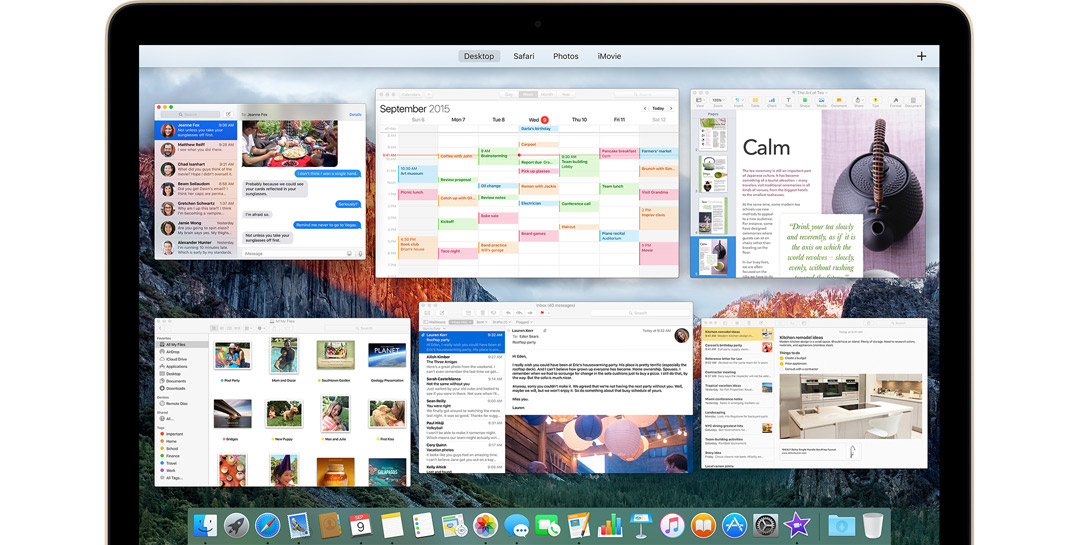This screenshot has height=545, width=1079.
Task: Open Photos pinwheel icon in Dock
Action: pos(485,526)
